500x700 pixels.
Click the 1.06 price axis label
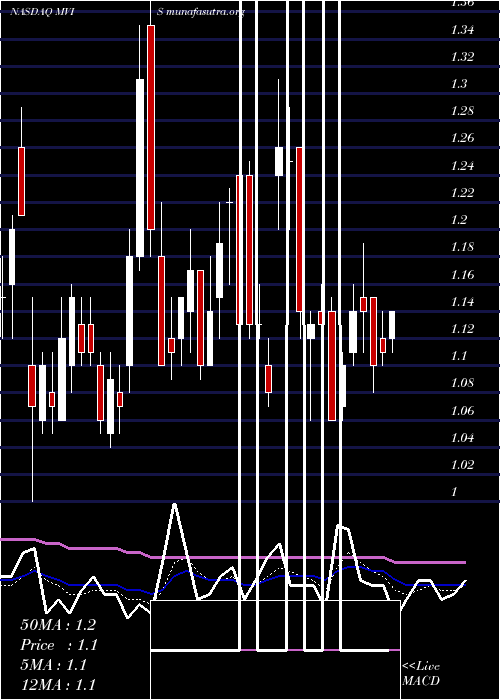[462, 411]
